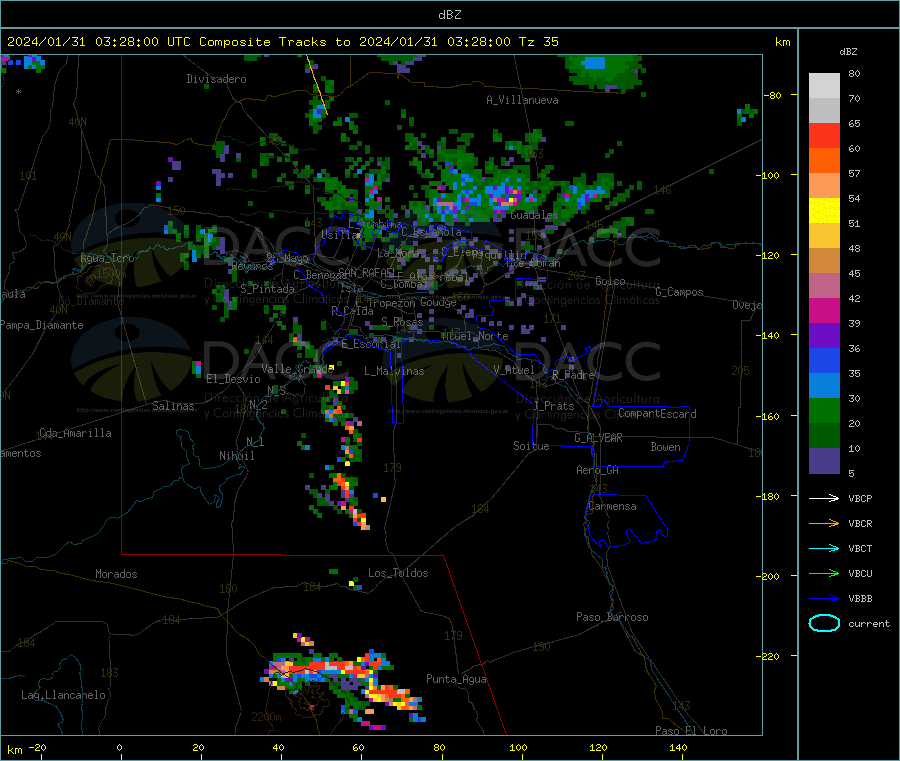
Task: Click the 'Guadales' map label
Action: tap(534, 215)
